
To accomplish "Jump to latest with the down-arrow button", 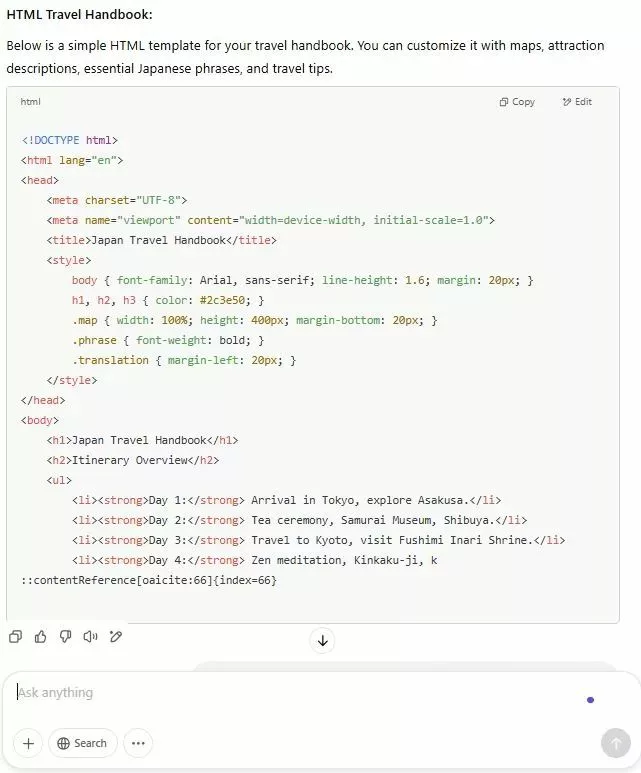I will (322, 641).
